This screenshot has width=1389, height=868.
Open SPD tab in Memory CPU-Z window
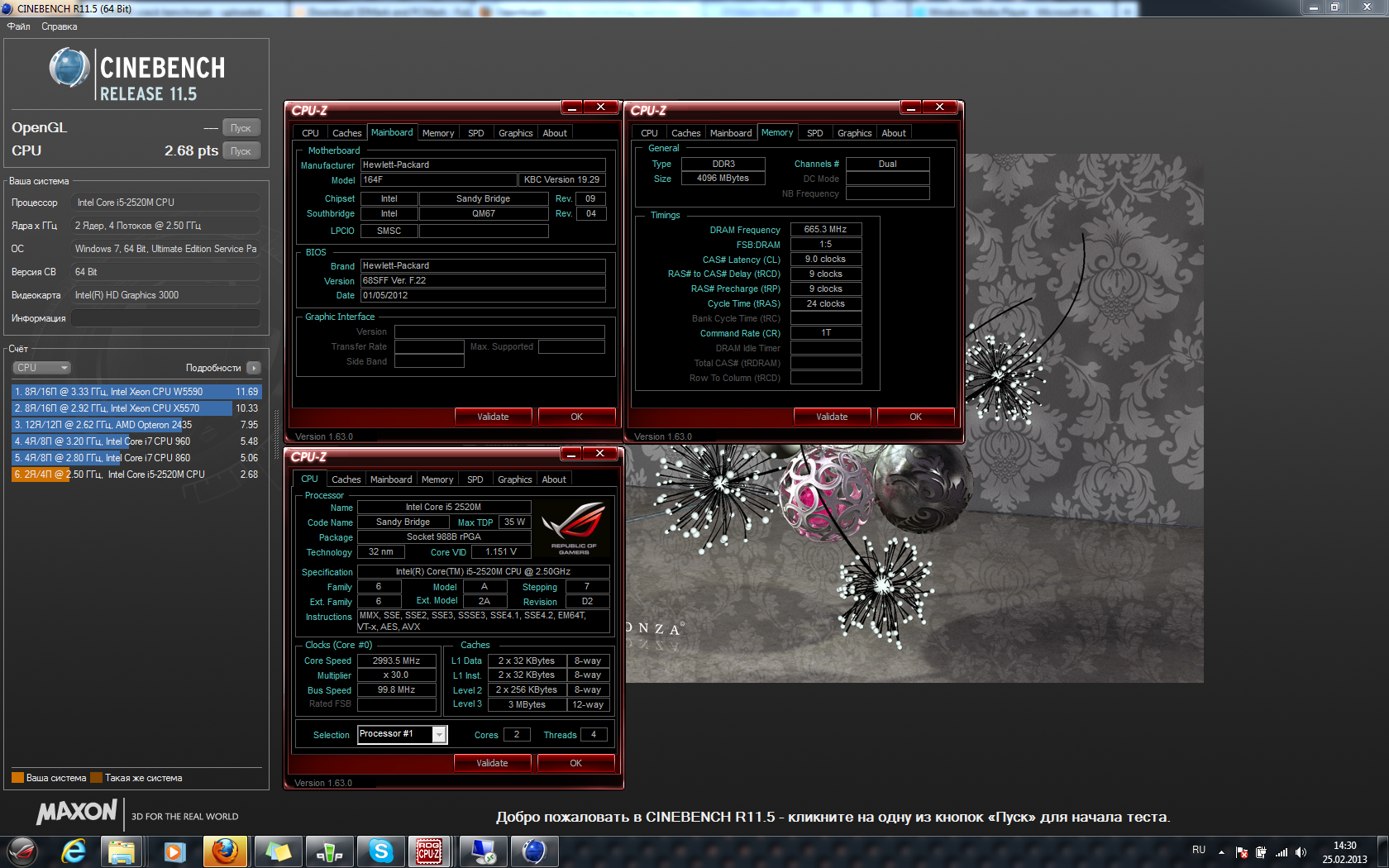(x=815, y=133)
